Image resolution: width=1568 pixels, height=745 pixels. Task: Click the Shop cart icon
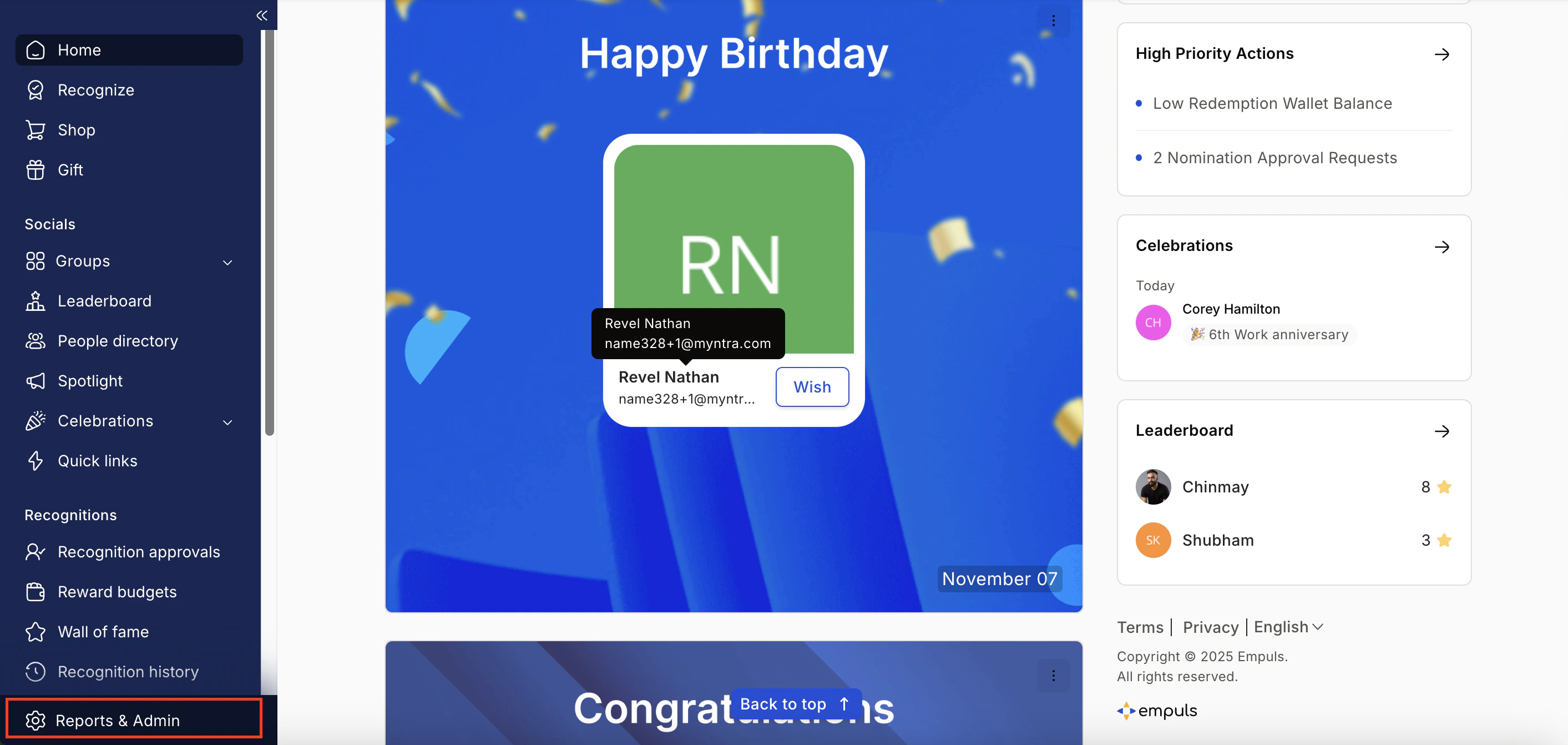[36, 130]
